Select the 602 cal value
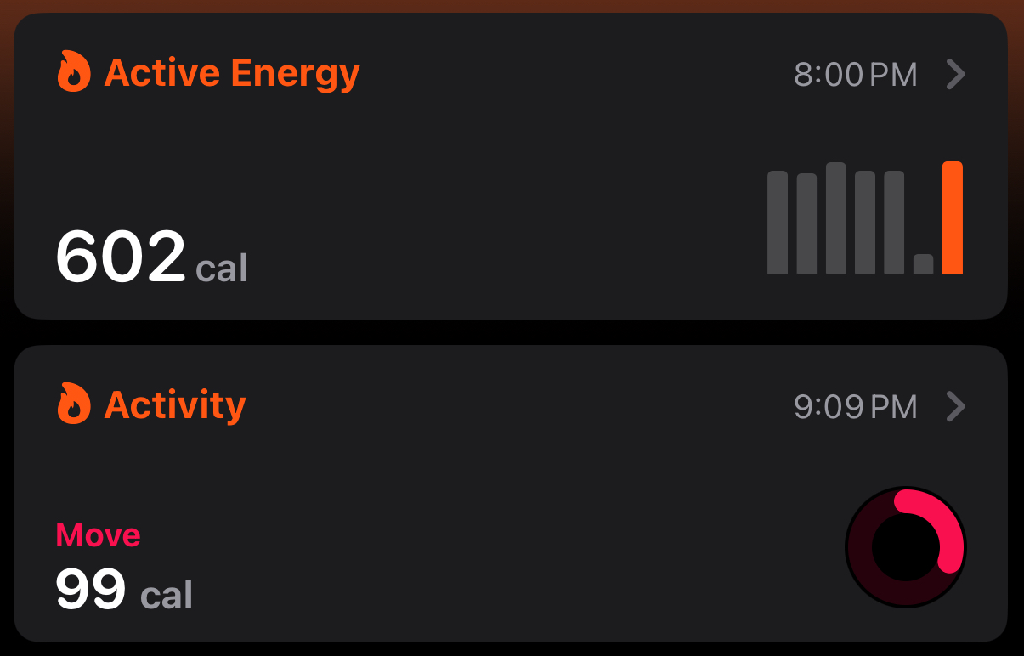The height and width of the screenshot is (656, 1024). point(152,256)
